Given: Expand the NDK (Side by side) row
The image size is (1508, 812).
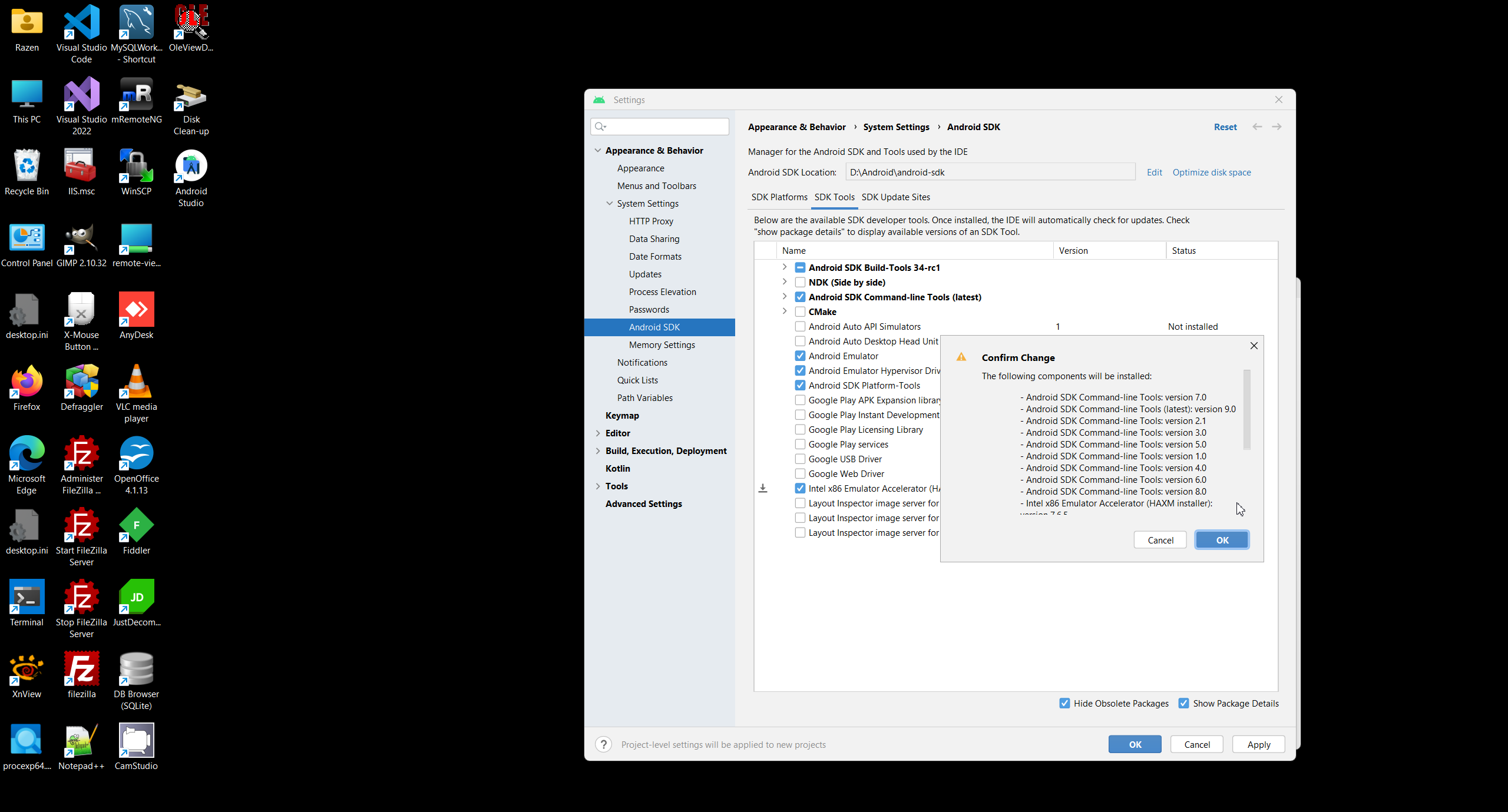Looking at the screenshot, I should (x=785, y=282).
